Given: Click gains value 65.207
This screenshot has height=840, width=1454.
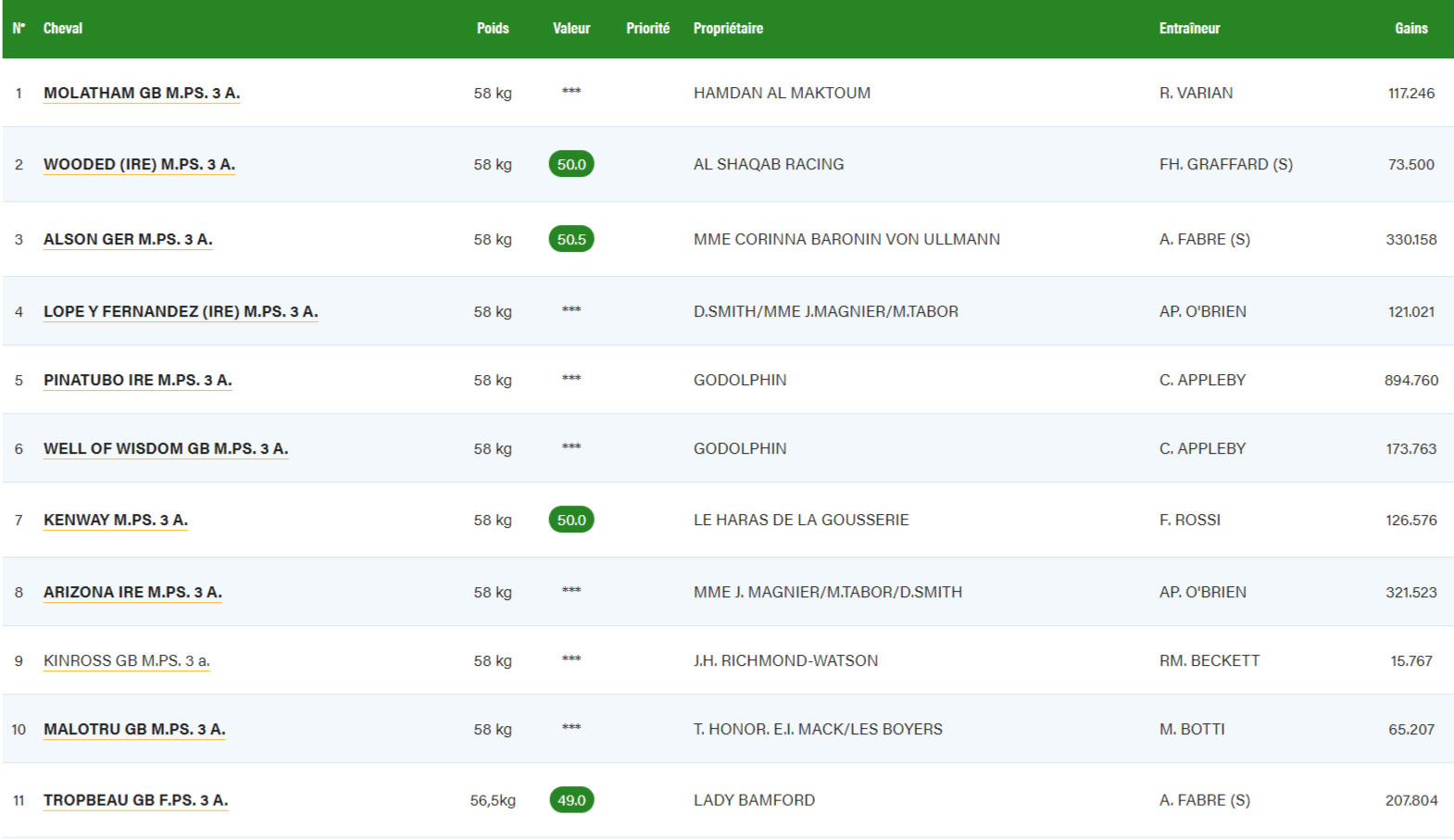Looking at the screenshot, I should pos(1411,730).
